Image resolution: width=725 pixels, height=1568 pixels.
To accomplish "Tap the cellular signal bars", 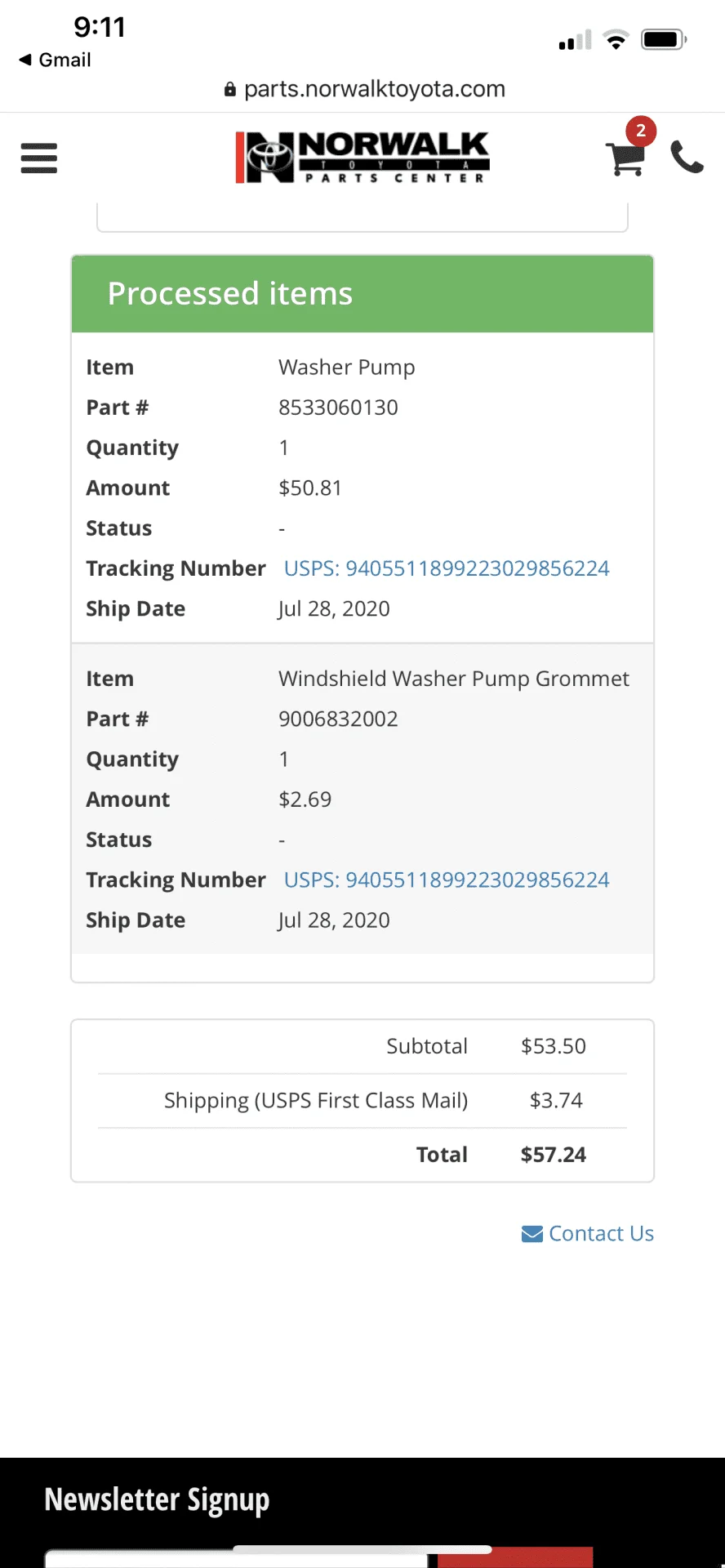I will [x=575, y=40].
